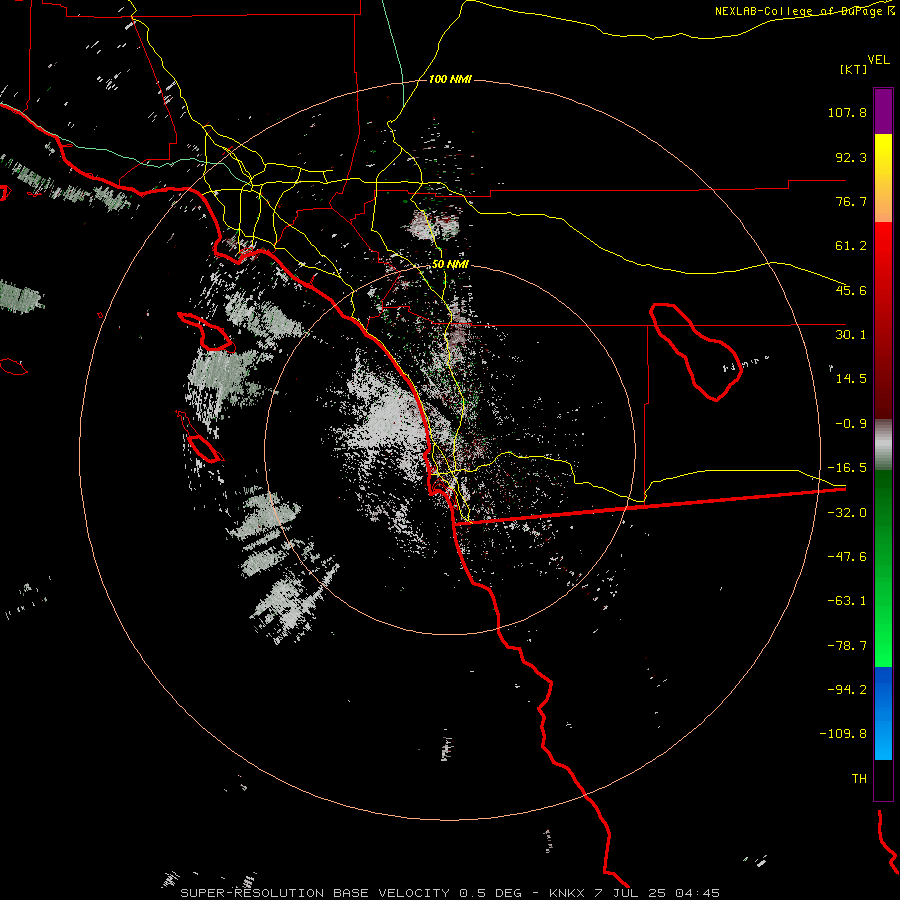Click the SUPER-RESOLUTION BASE VELOCITY caption text
Viewport: 900px width, 900px height.
click(x=317, y=893)
